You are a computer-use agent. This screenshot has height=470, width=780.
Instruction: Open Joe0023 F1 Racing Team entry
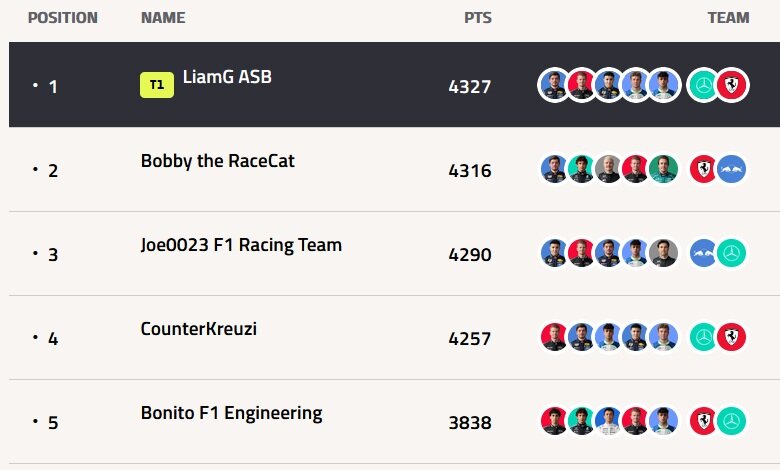coord(241,245)
